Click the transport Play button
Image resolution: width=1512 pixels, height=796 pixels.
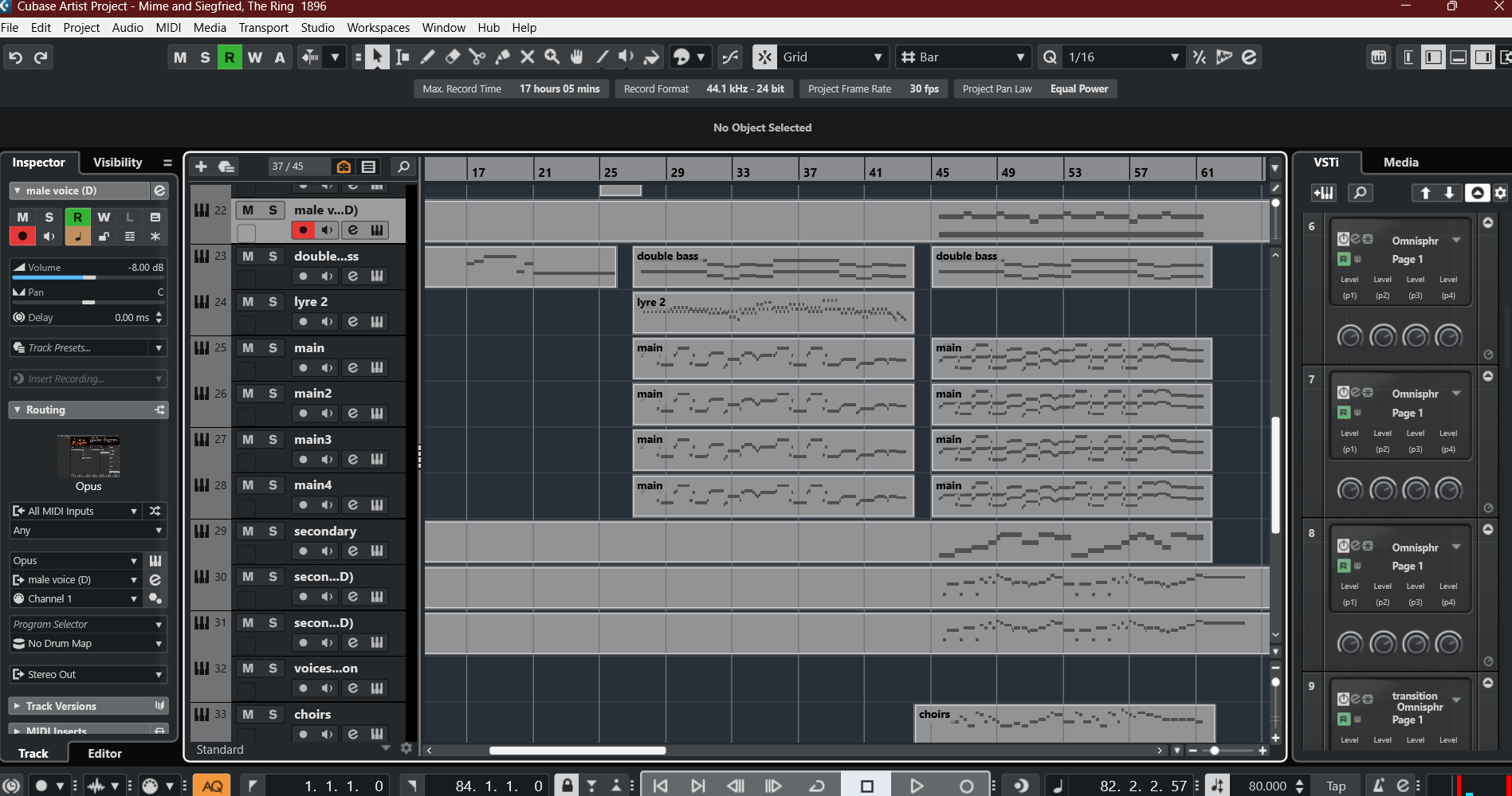pos(917,786)
